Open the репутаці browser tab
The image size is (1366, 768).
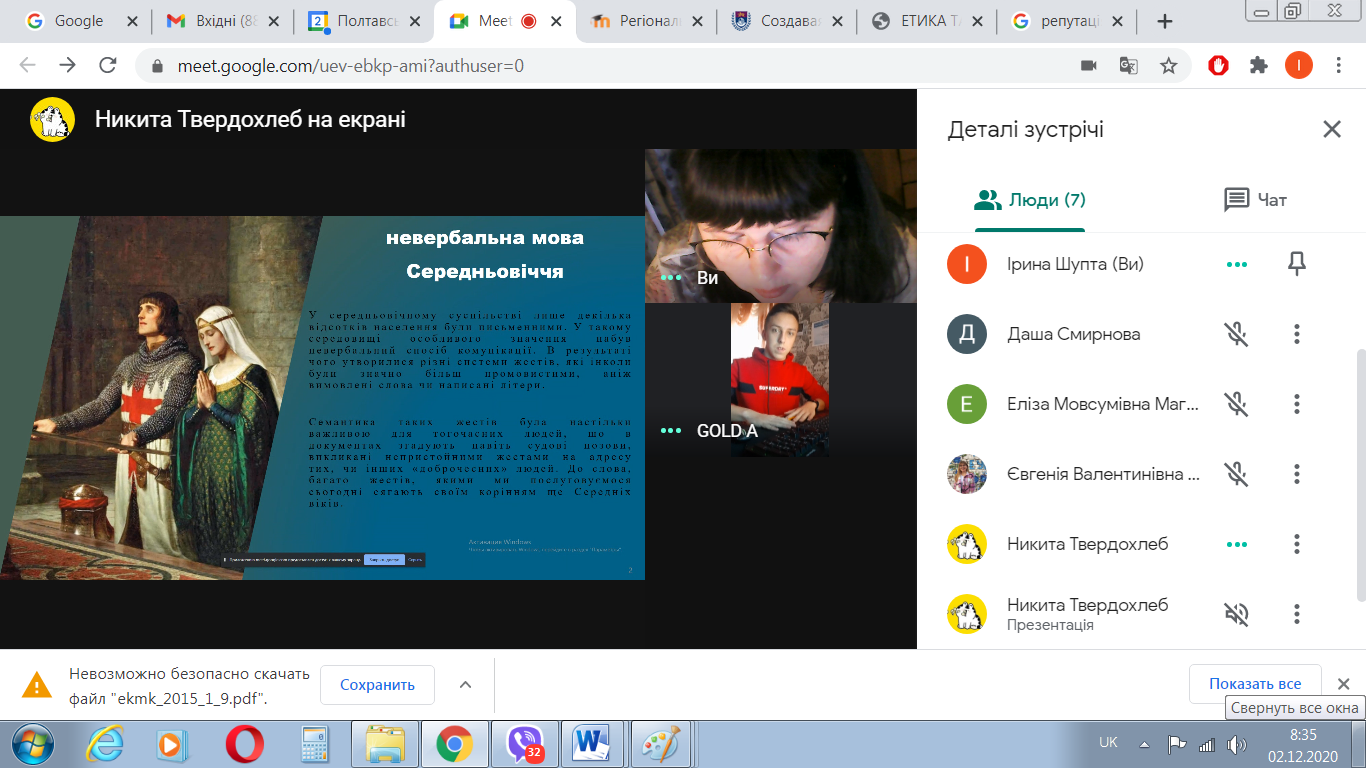1066,21
